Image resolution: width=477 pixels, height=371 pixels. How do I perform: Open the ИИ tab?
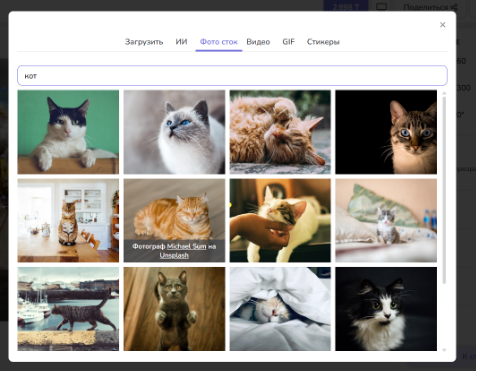(181, 42)
